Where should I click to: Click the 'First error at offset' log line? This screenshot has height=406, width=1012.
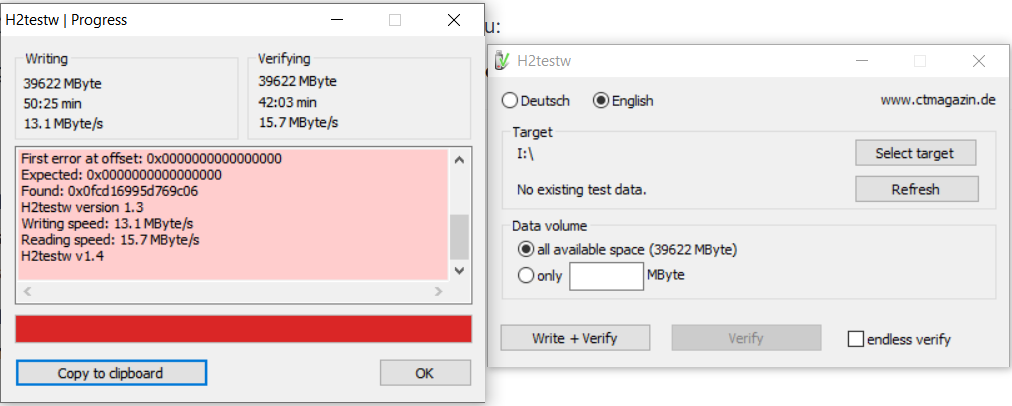151,158
